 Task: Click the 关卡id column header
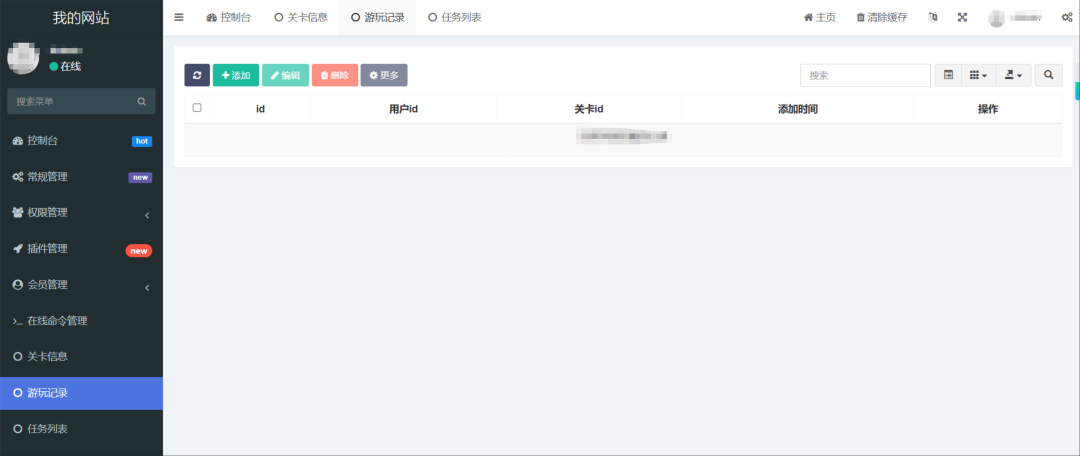click(589, 109)
